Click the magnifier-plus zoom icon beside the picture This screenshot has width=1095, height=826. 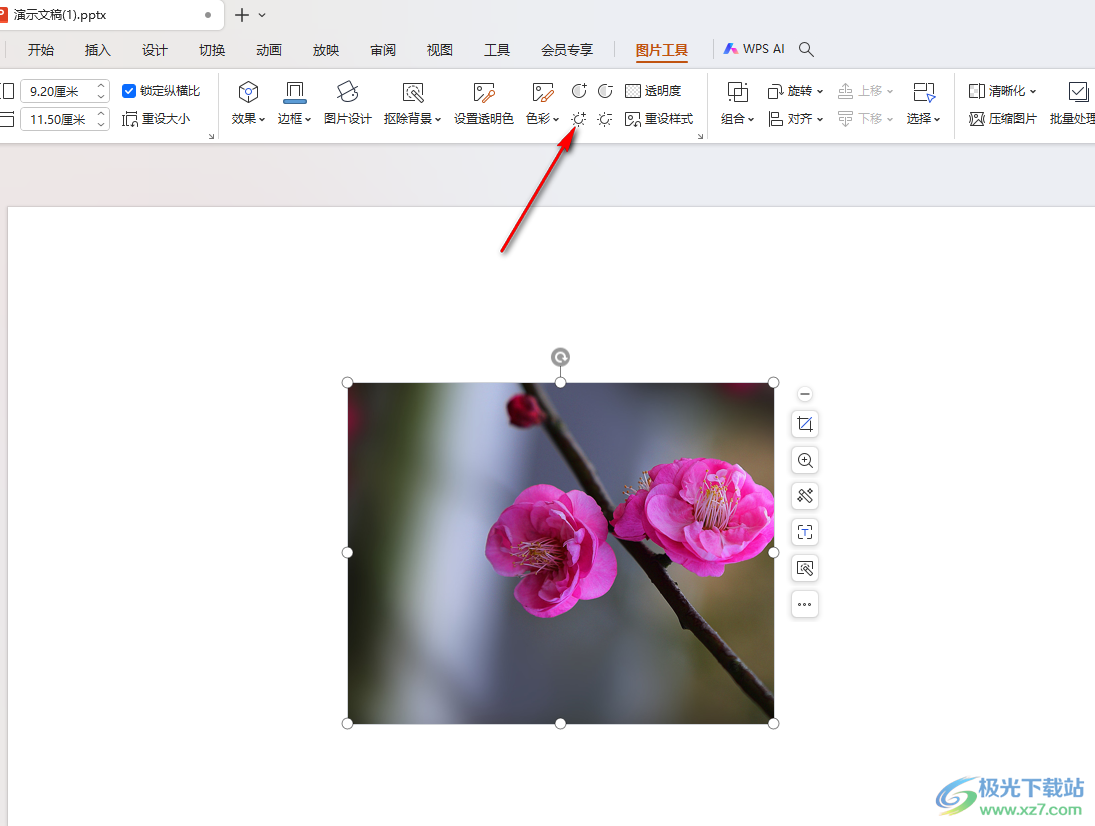pos(804,460)
